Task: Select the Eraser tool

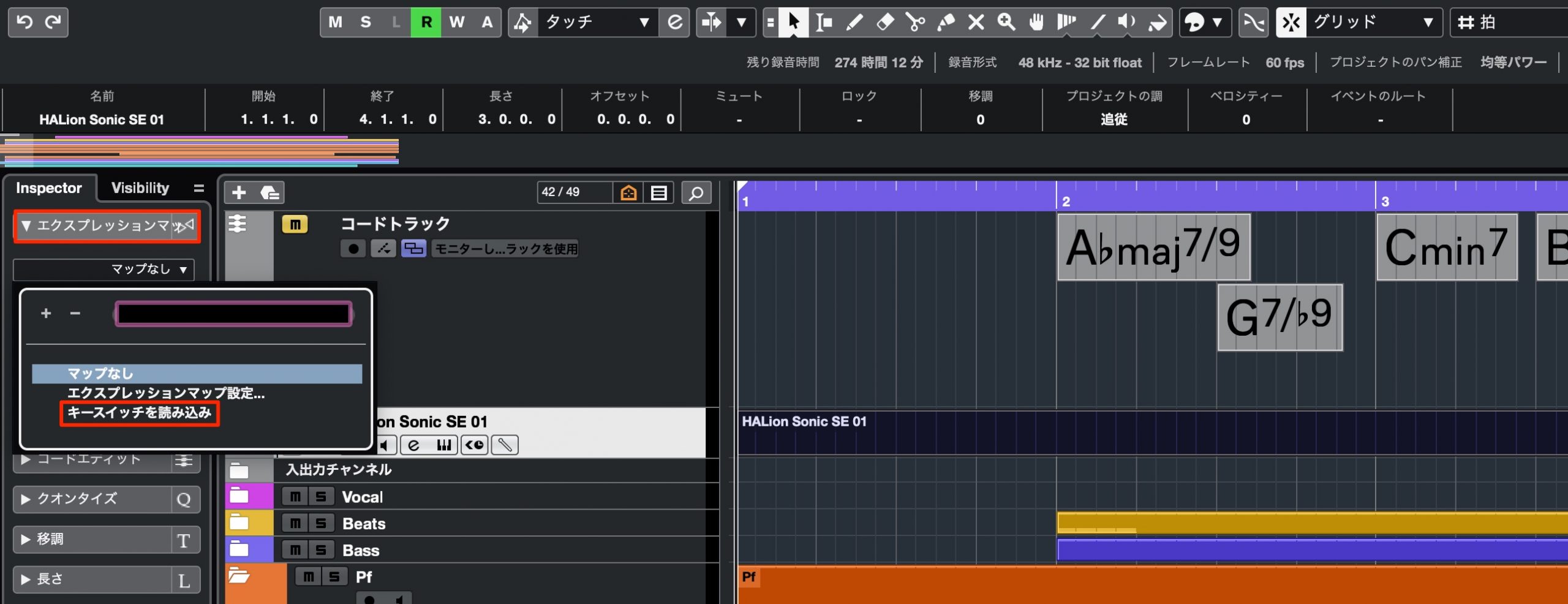Action: click(x=885, y=23)
